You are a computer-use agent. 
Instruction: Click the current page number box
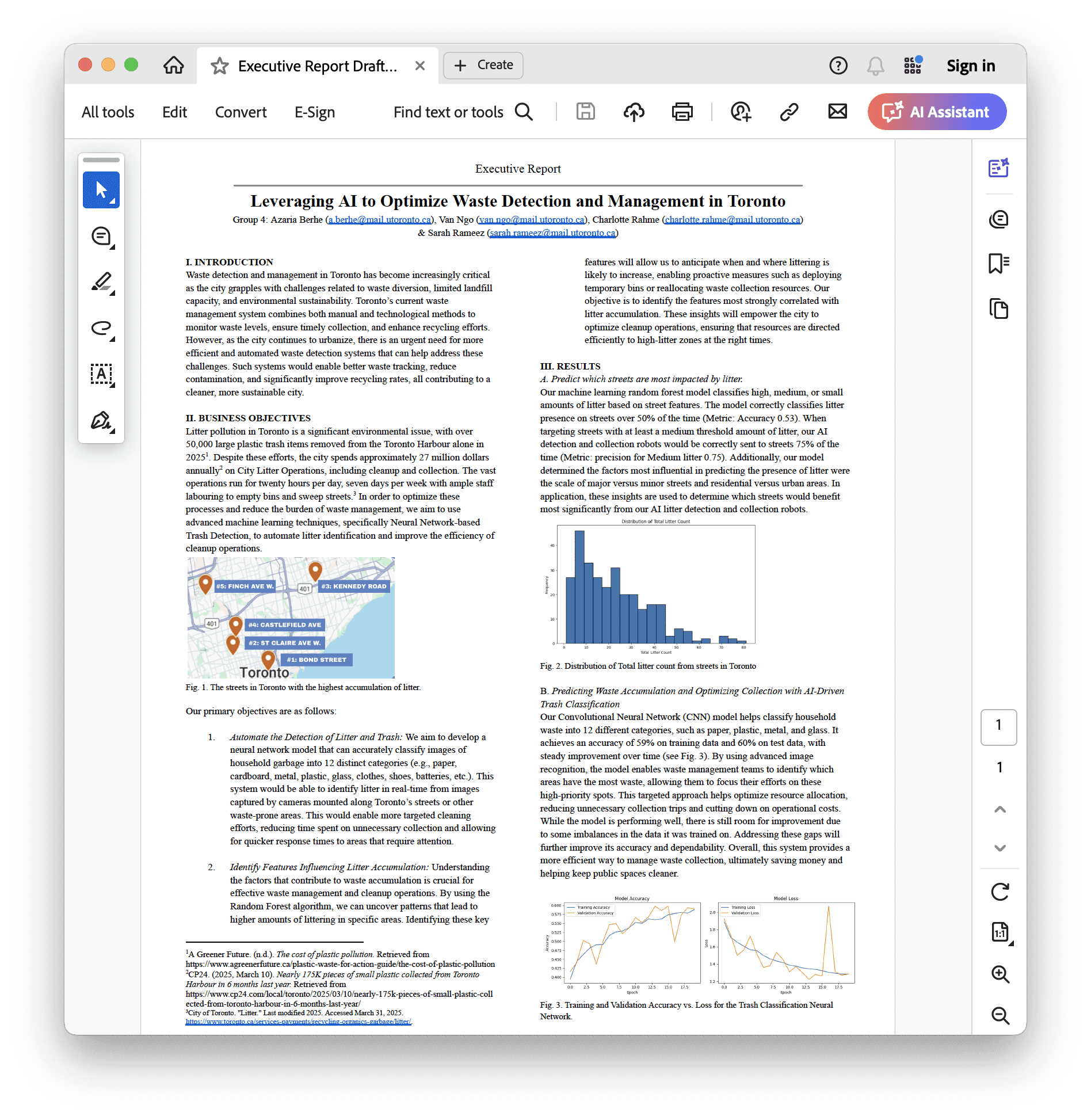coord(999,727)
